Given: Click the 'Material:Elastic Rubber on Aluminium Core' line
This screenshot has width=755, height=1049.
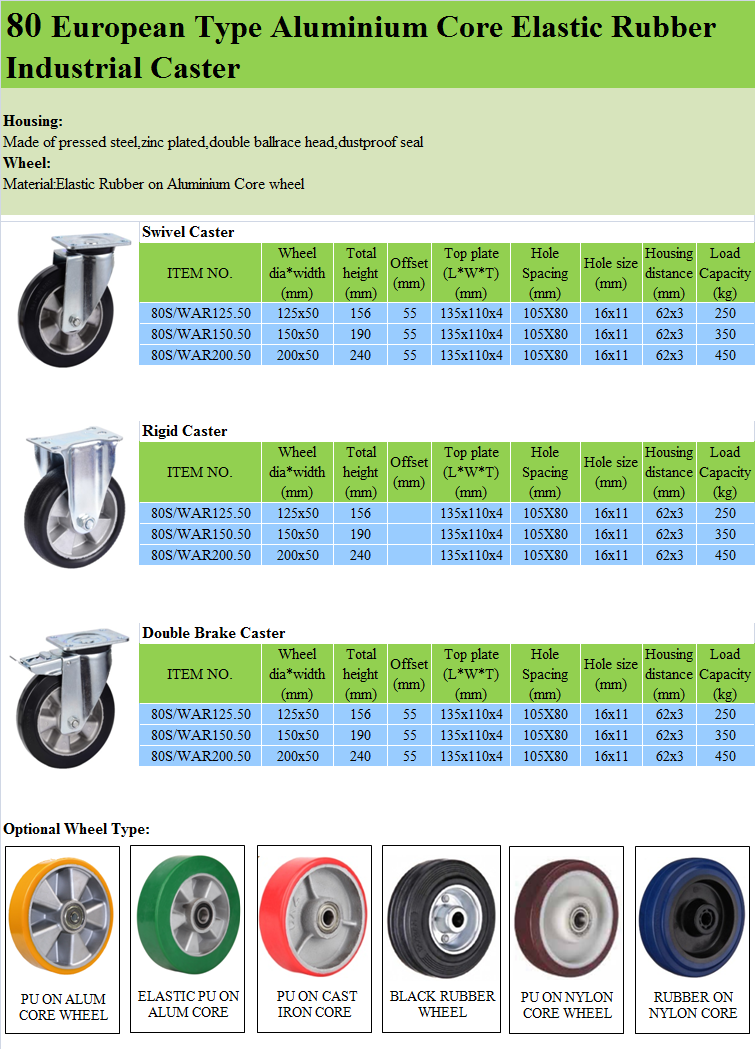Looking at the screenshot, I should [x=153, y=184].
